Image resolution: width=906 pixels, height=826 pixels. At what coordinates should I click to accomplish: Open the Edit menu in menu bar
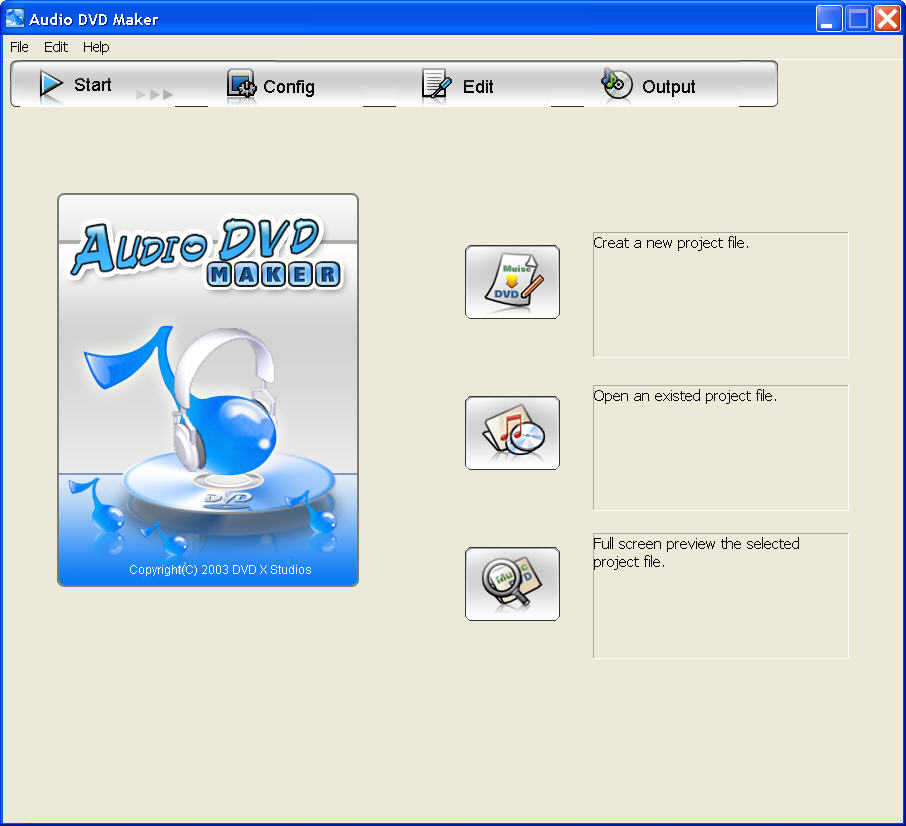(x=55, y=47)
